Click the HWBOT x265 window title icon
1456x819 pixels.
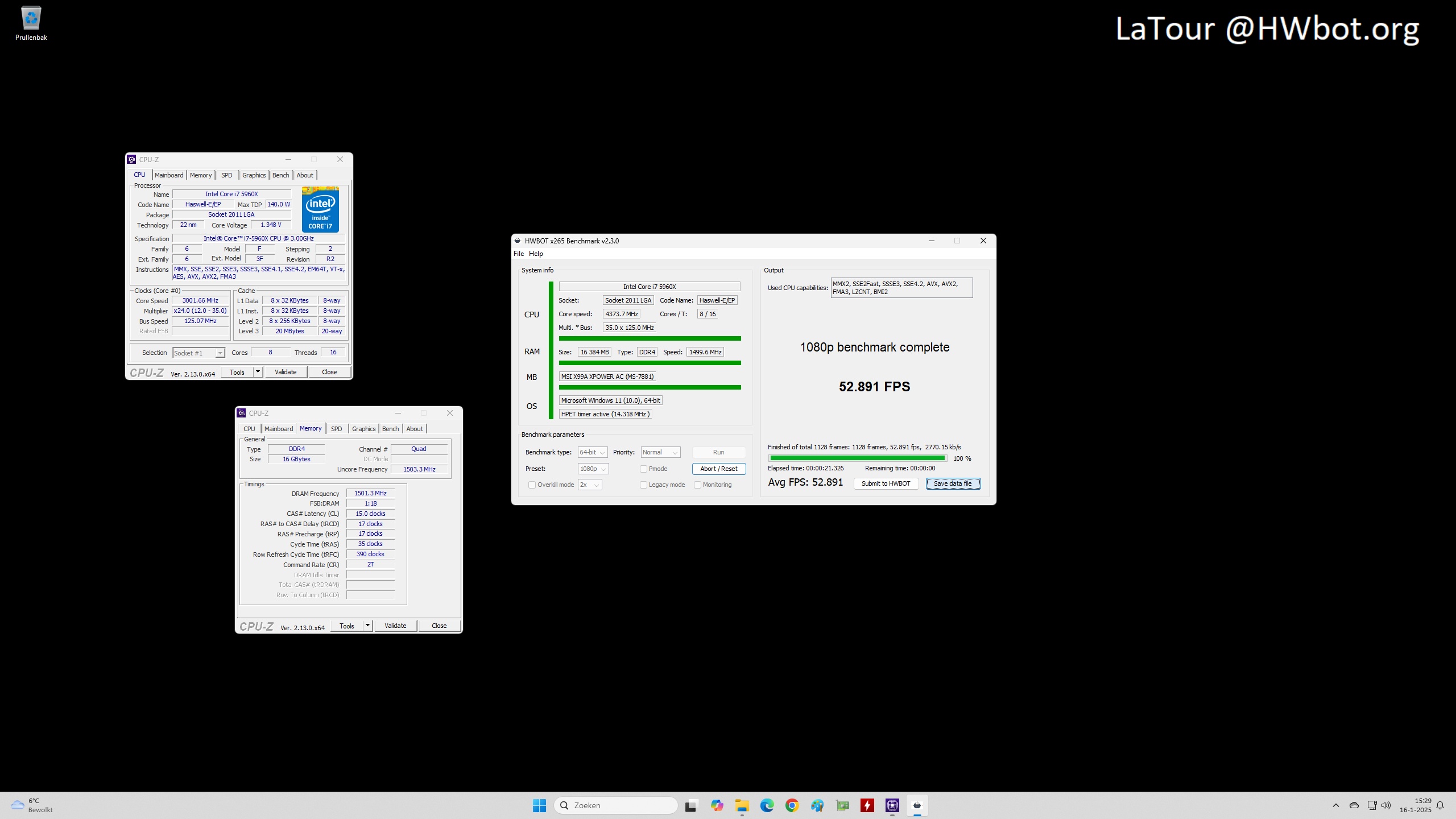click(518, 241)
